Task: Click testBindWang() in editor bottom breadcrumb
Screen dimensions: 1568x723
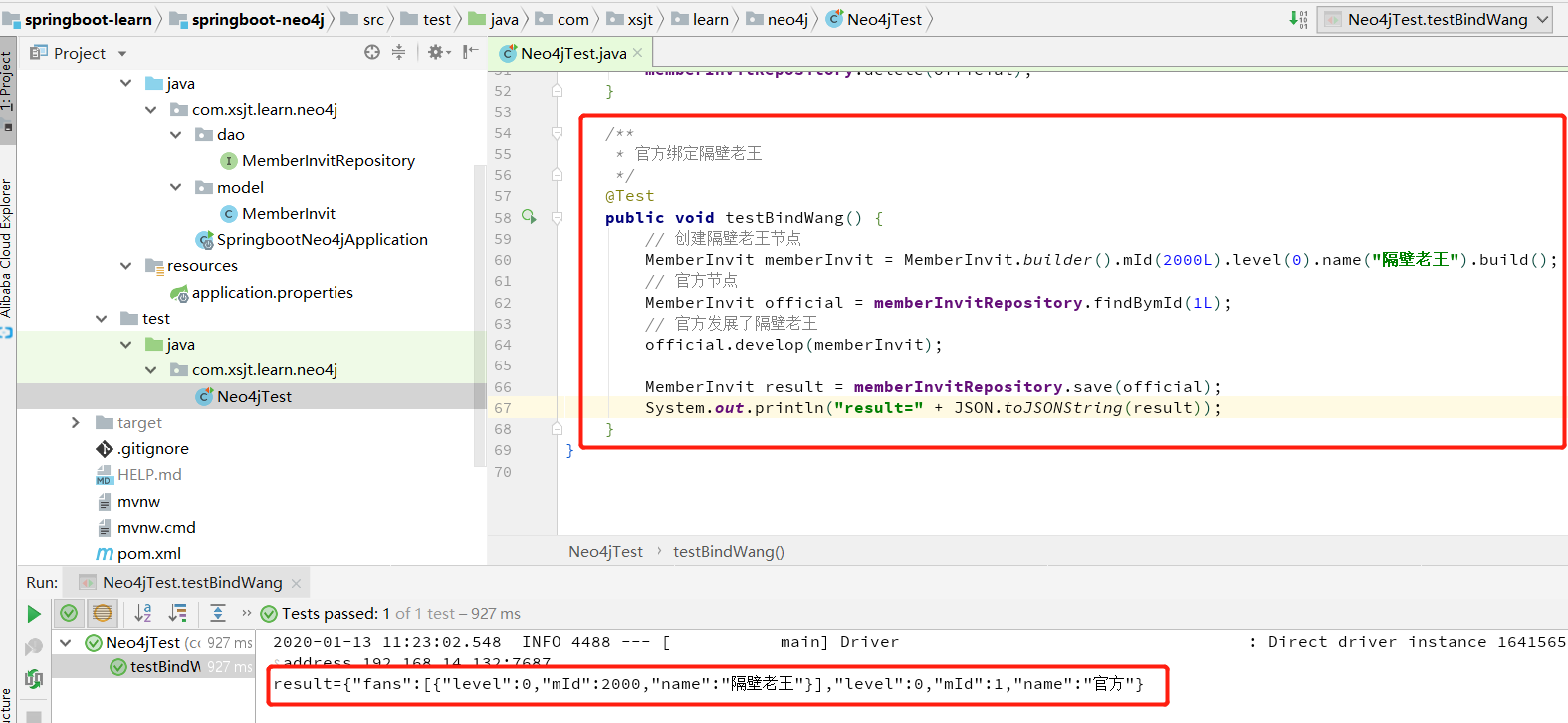Action: [x=729, y=551]
